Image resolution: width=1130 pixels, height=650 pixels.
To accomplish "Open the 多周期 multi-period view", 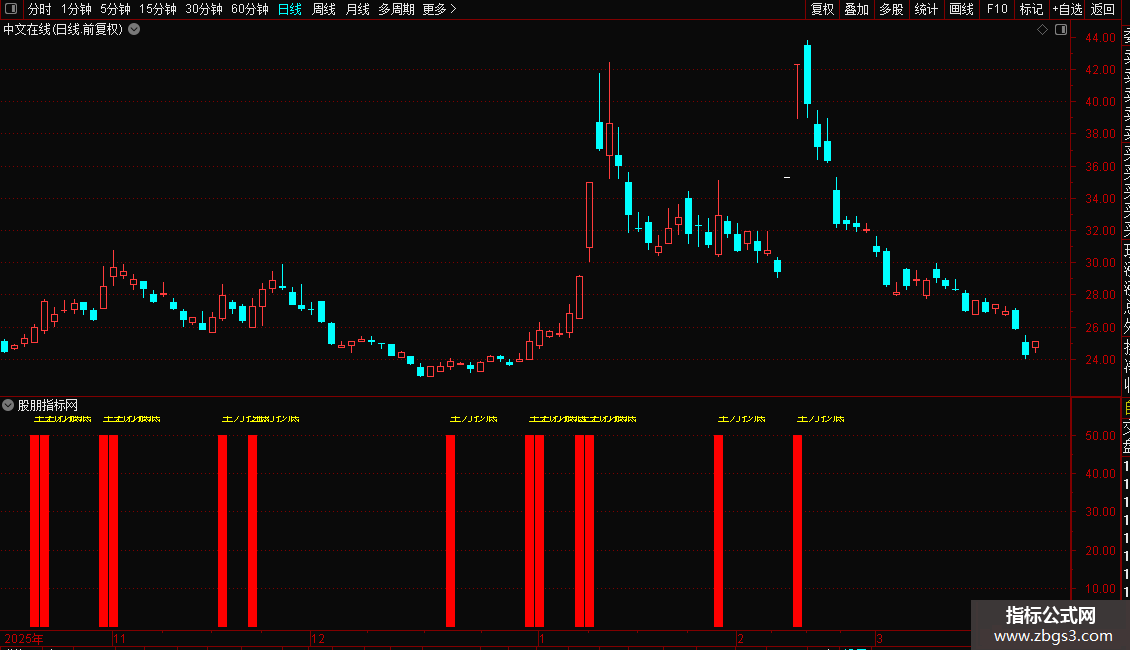I will (x=396, y=9).
